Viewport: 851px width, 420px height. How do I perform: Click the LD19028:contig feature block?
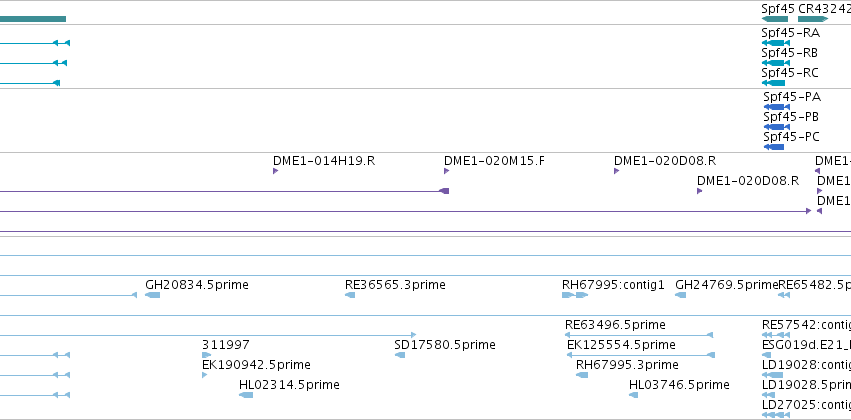772,375
